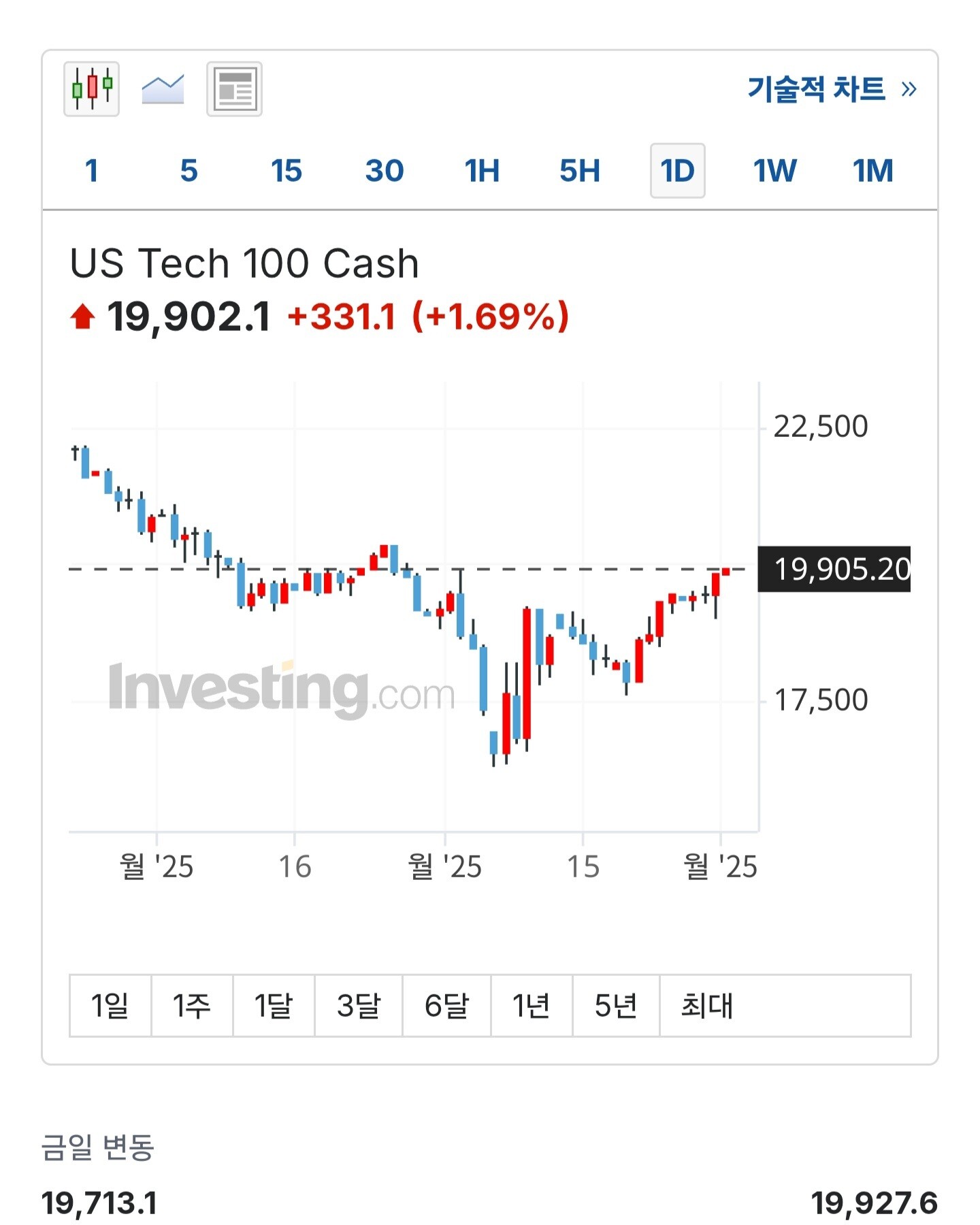Image resolution: width=980 pixels, height=1225 pixels.
Task: Pick the 1M monthly interval
Action: pos(872,171)
